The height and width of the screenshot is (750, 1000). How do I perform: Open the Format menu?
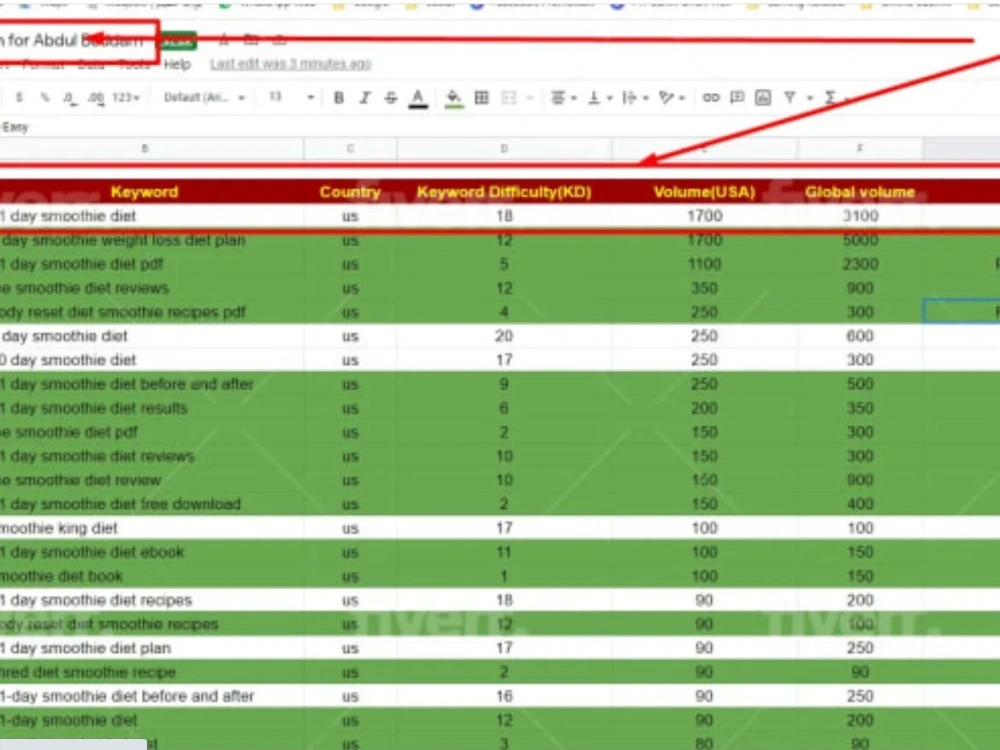point(43,64)
